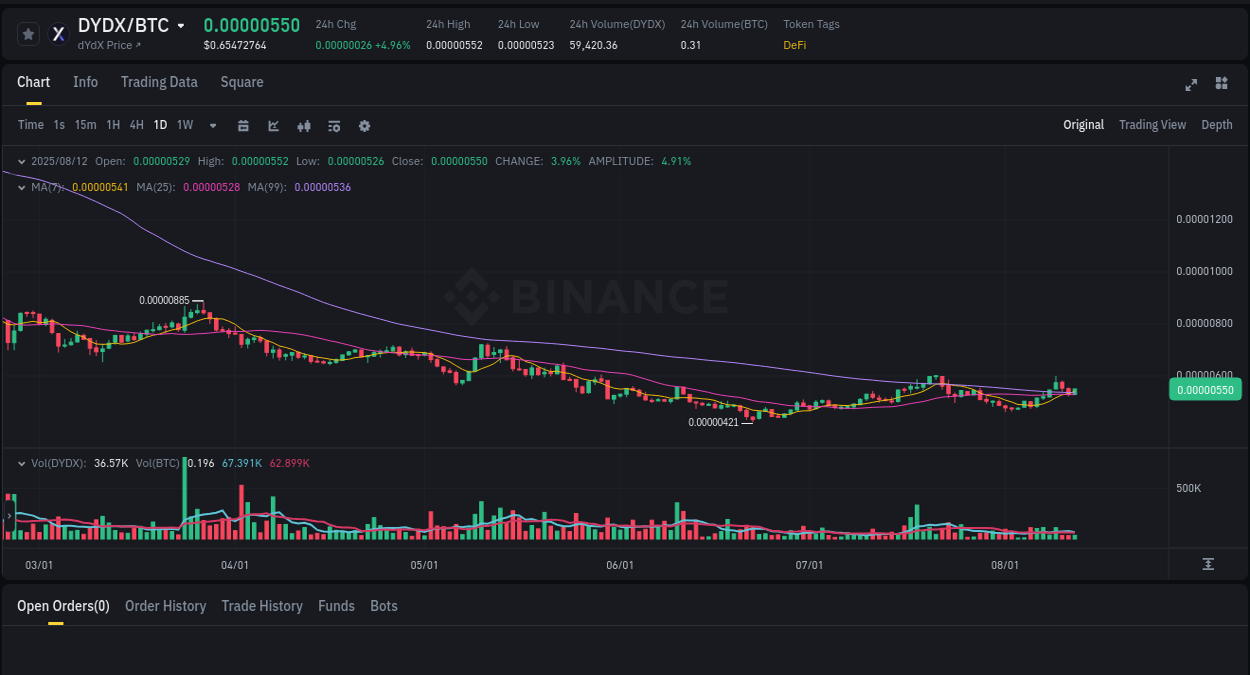This screenshot has width=1250, height=675.
Task: Select the candlestick chart style icon
Action: click(304, 125)
